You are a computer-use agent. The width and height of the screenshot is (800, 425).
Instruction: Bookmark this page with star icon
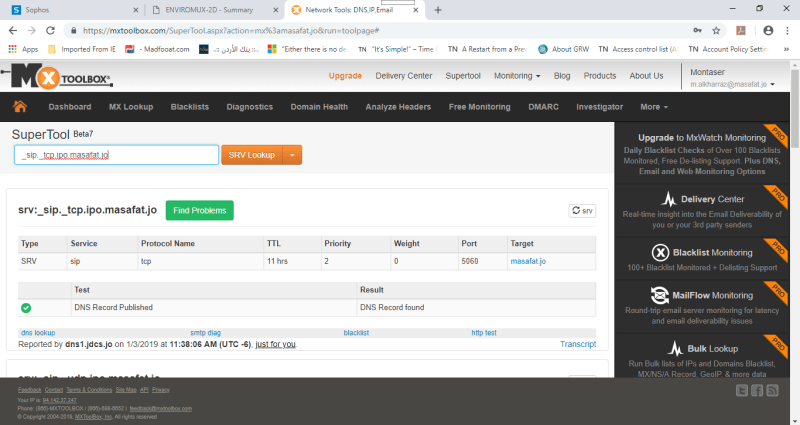716,31
